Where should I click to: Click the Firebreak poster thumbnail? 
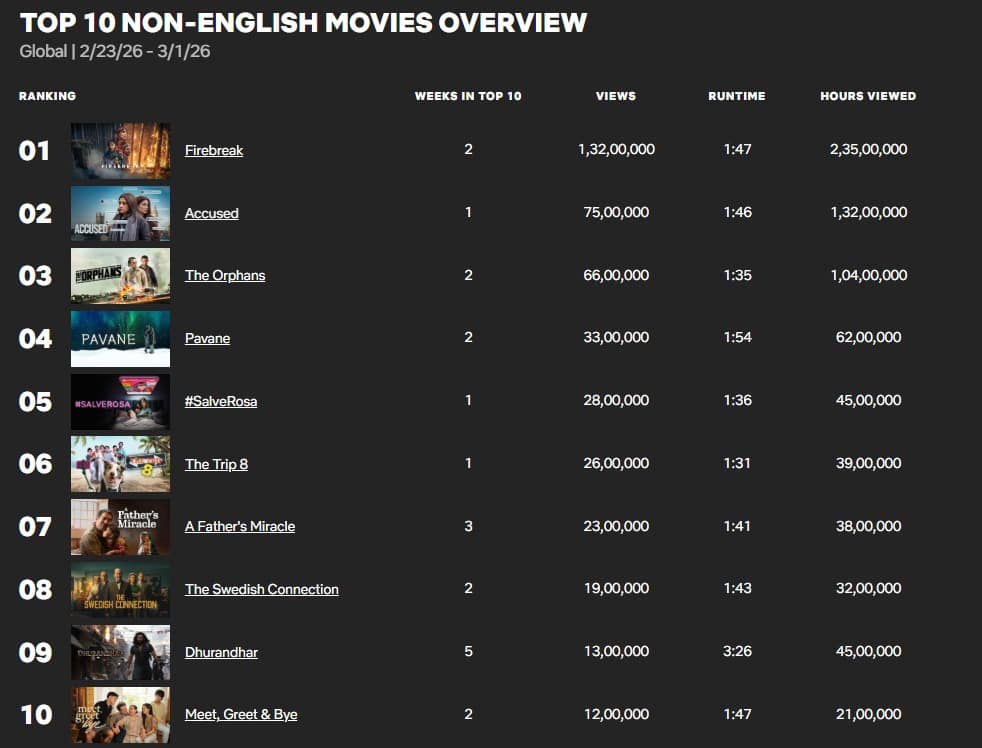120,151
